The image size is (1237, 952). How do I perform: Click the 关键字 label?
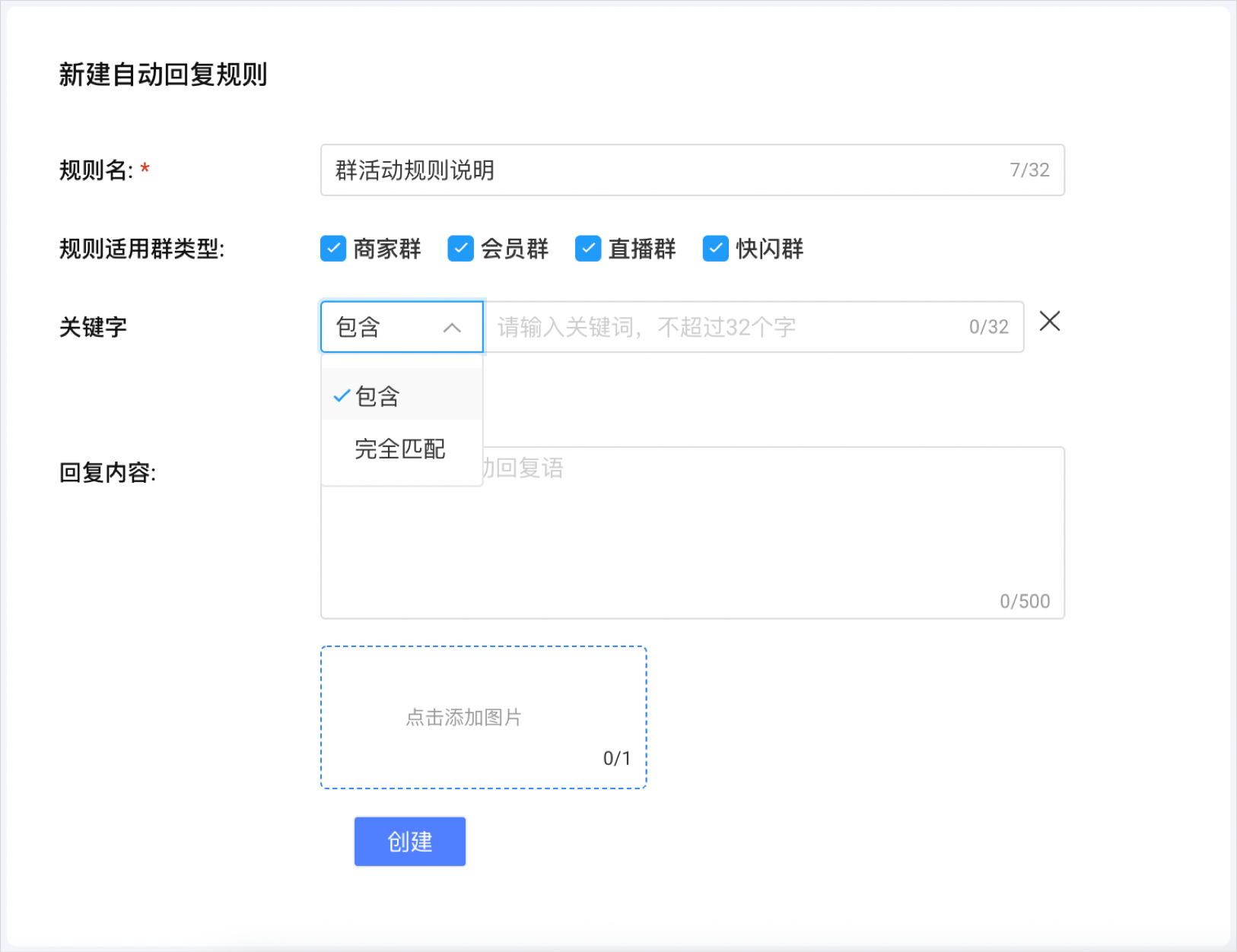[93, 327]
